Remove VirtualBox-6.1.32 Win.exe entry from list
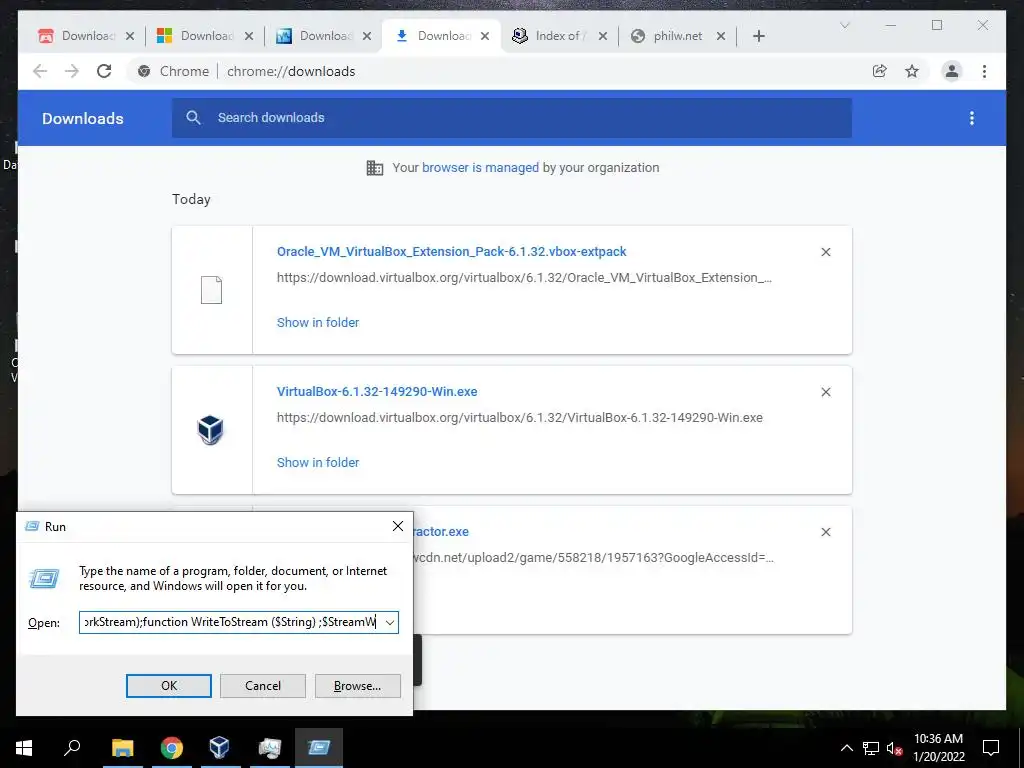This screenshot has width=1024, height=768. [825, 392]
